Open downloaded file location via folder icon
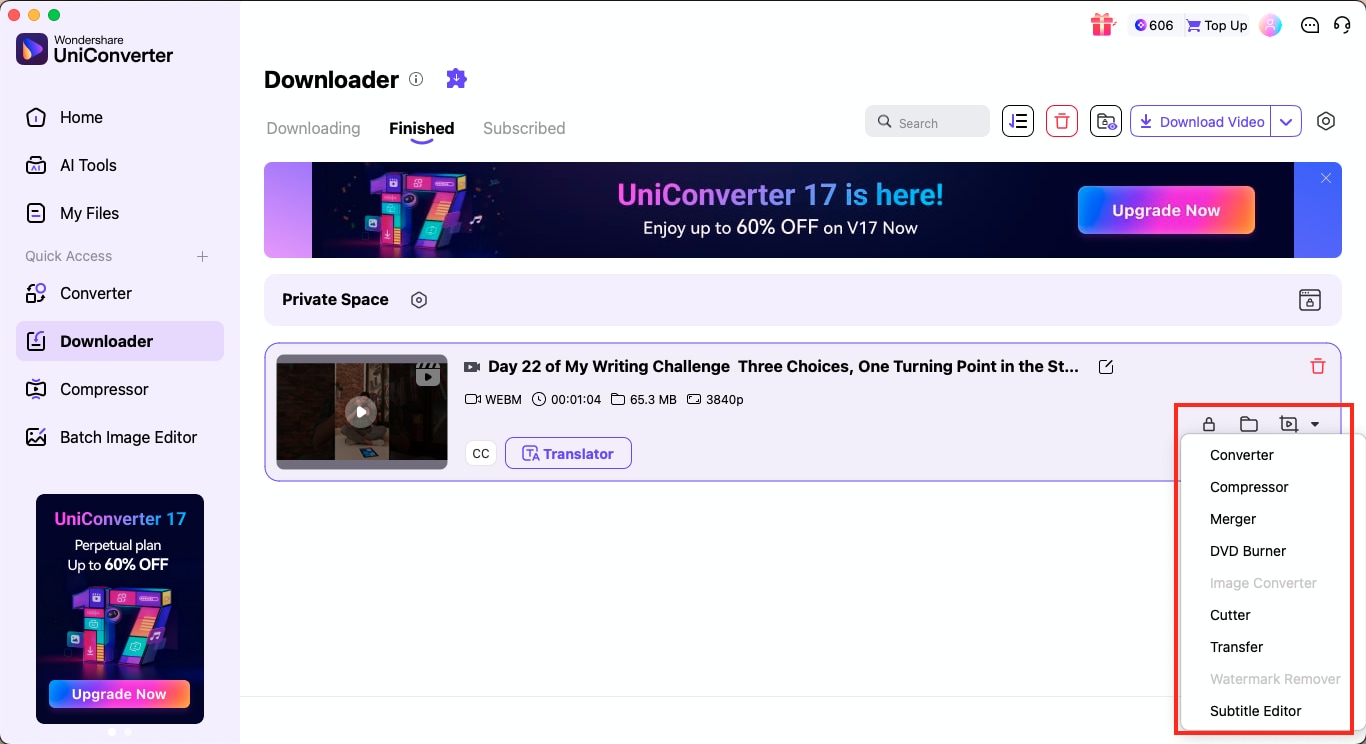Image resolution: width=1366 pixels, height=744 pixels. pyautogui.click(x=1248, y=423)
